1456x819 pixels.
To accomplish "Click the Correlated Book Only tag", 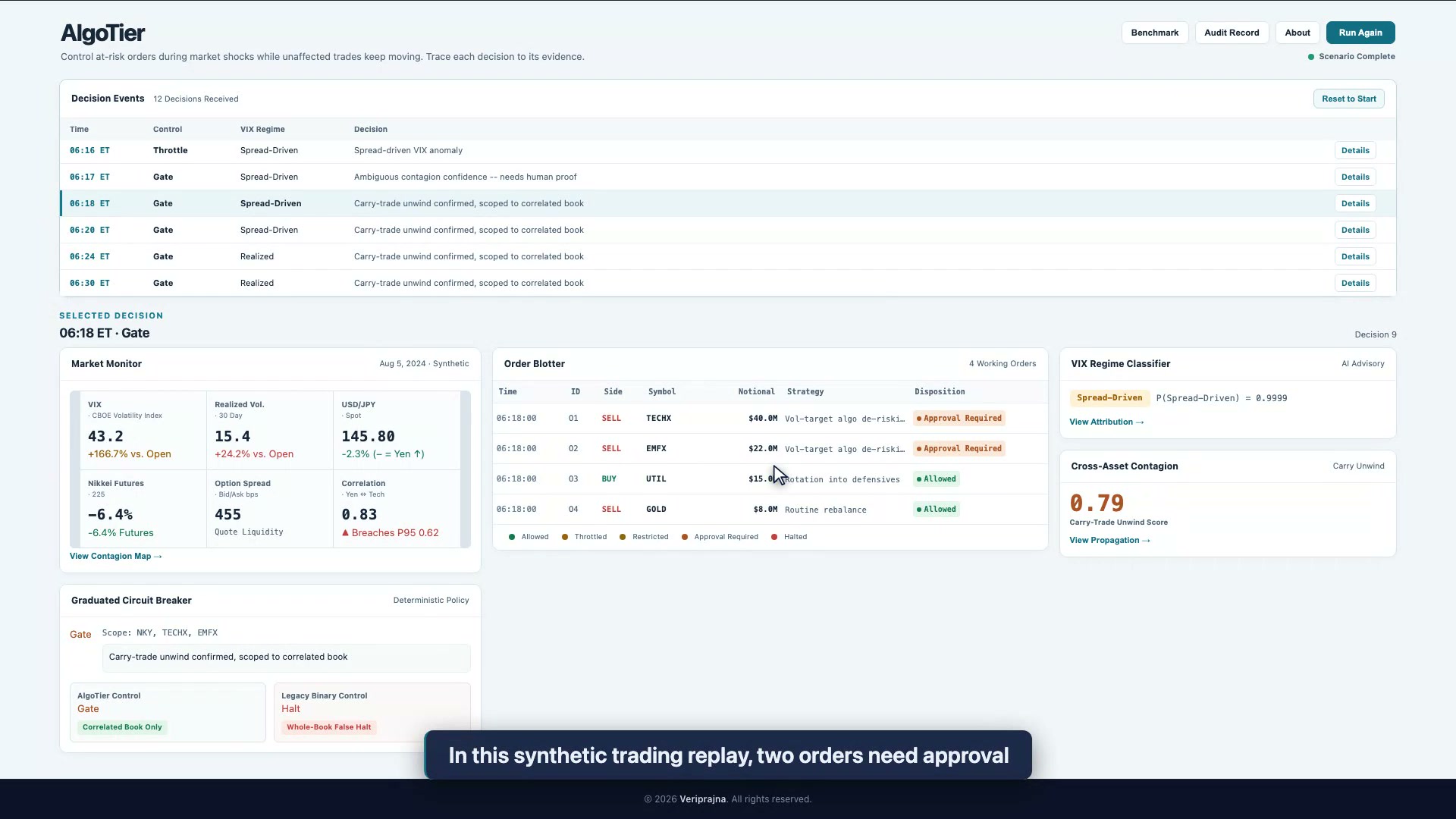I will coord(122,726).
